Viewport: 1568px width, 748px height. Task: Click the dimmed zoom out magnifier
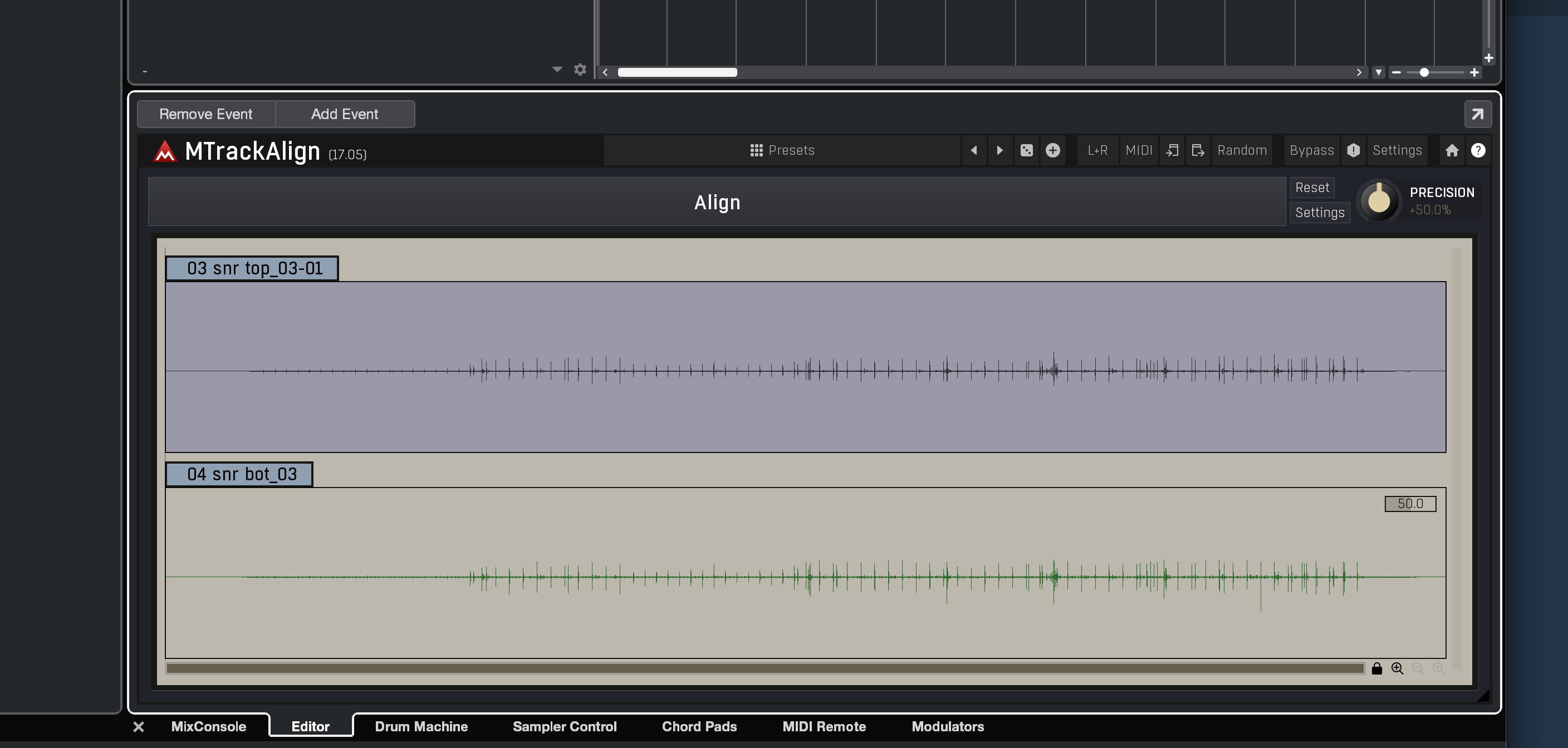1418,668
